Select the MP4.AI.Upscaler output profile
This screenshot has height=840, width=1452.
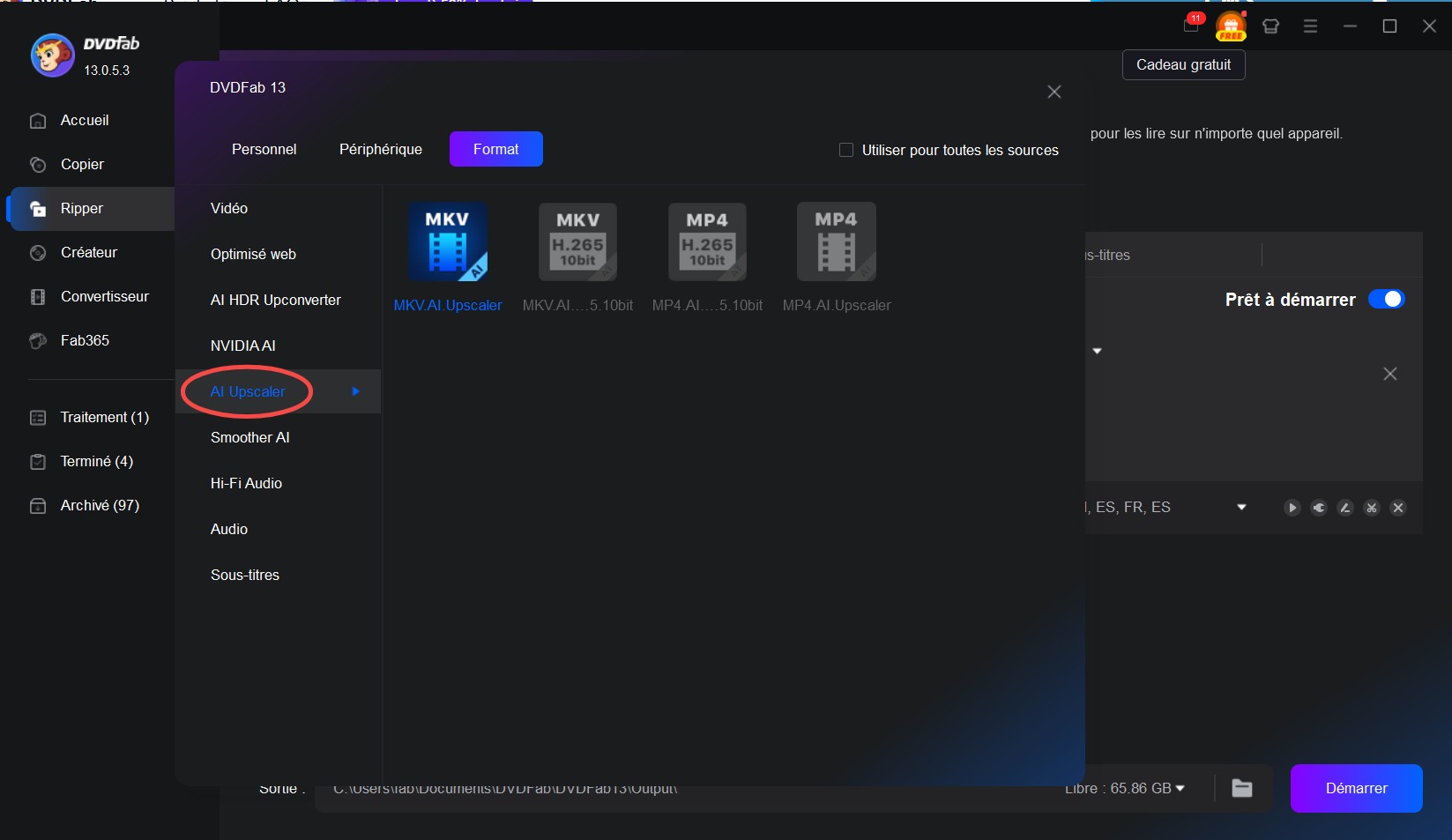coord(835,256)
